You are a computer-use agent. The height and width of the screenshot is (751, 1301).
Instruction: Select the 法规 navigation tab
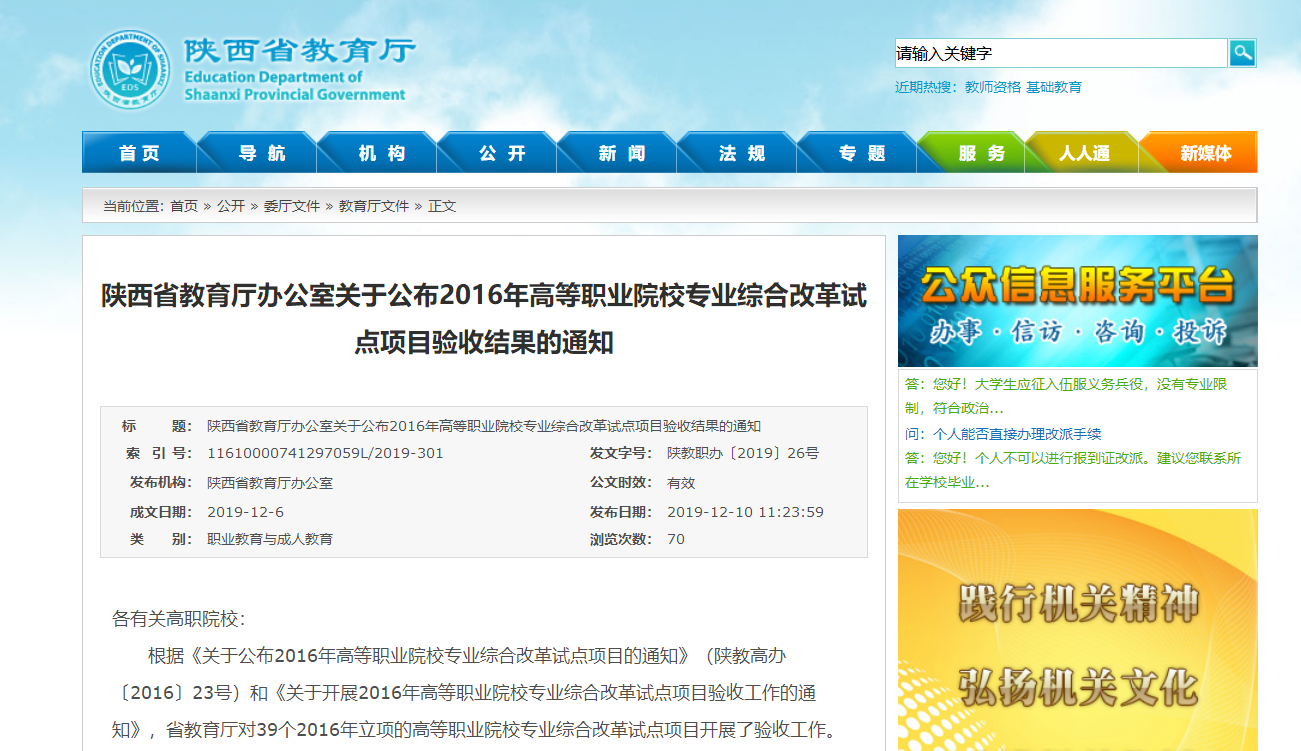pyautogui.click(x=742, y=153)
